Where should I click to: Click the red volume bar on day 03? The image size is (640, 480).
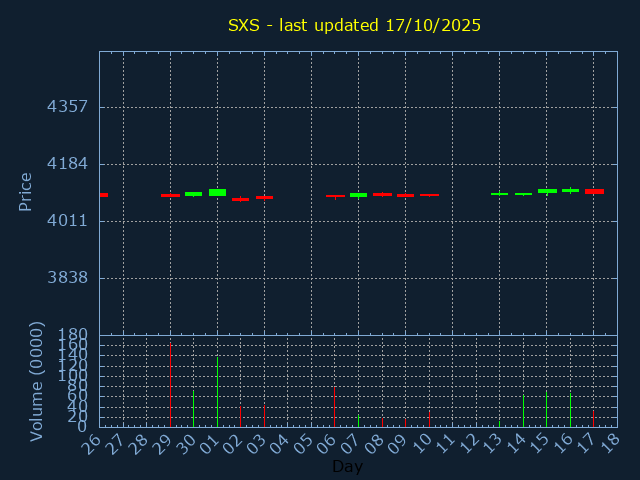click(264, 416)
